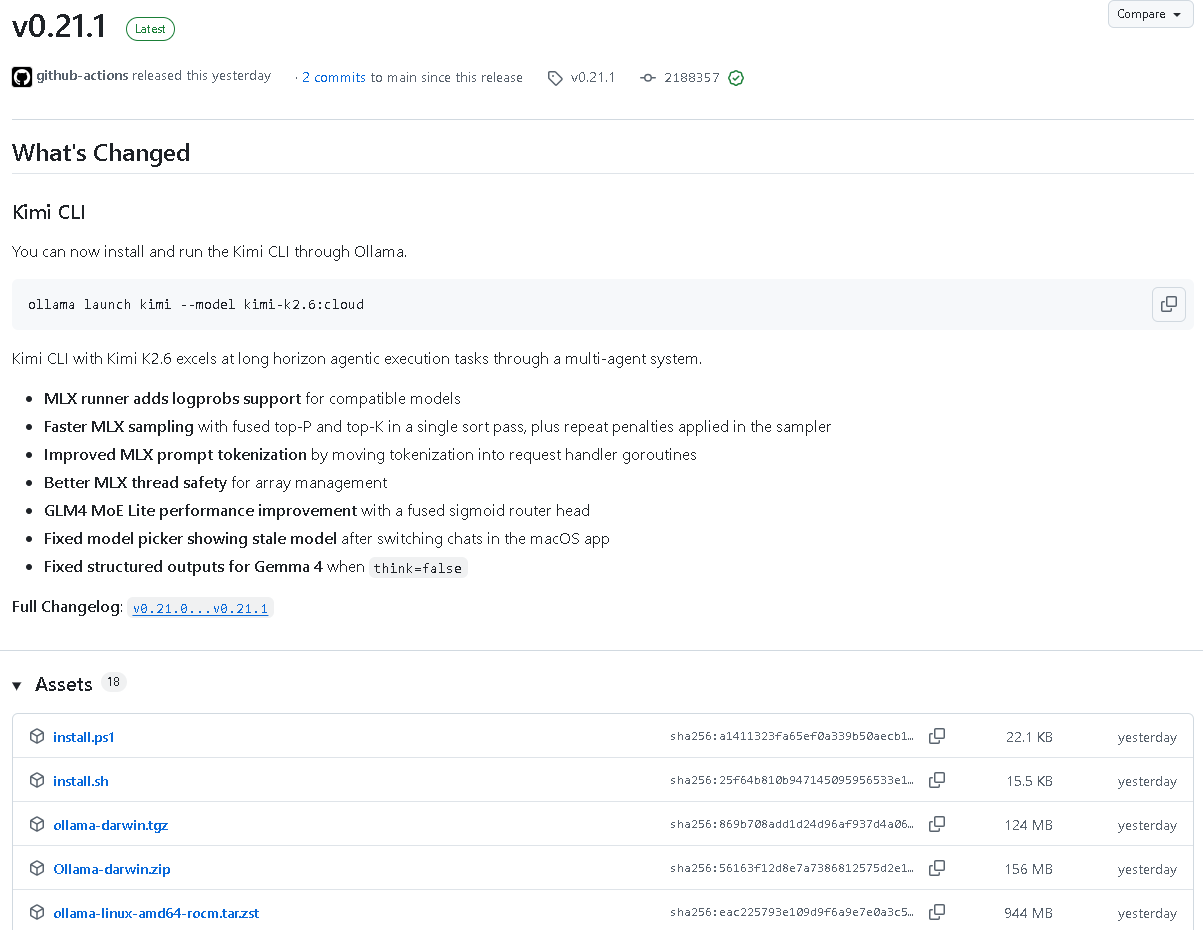Click the Faster MLX sampling bullet
The width and height of the screenshot is (1203, 930).
click(x=437, y=426)
